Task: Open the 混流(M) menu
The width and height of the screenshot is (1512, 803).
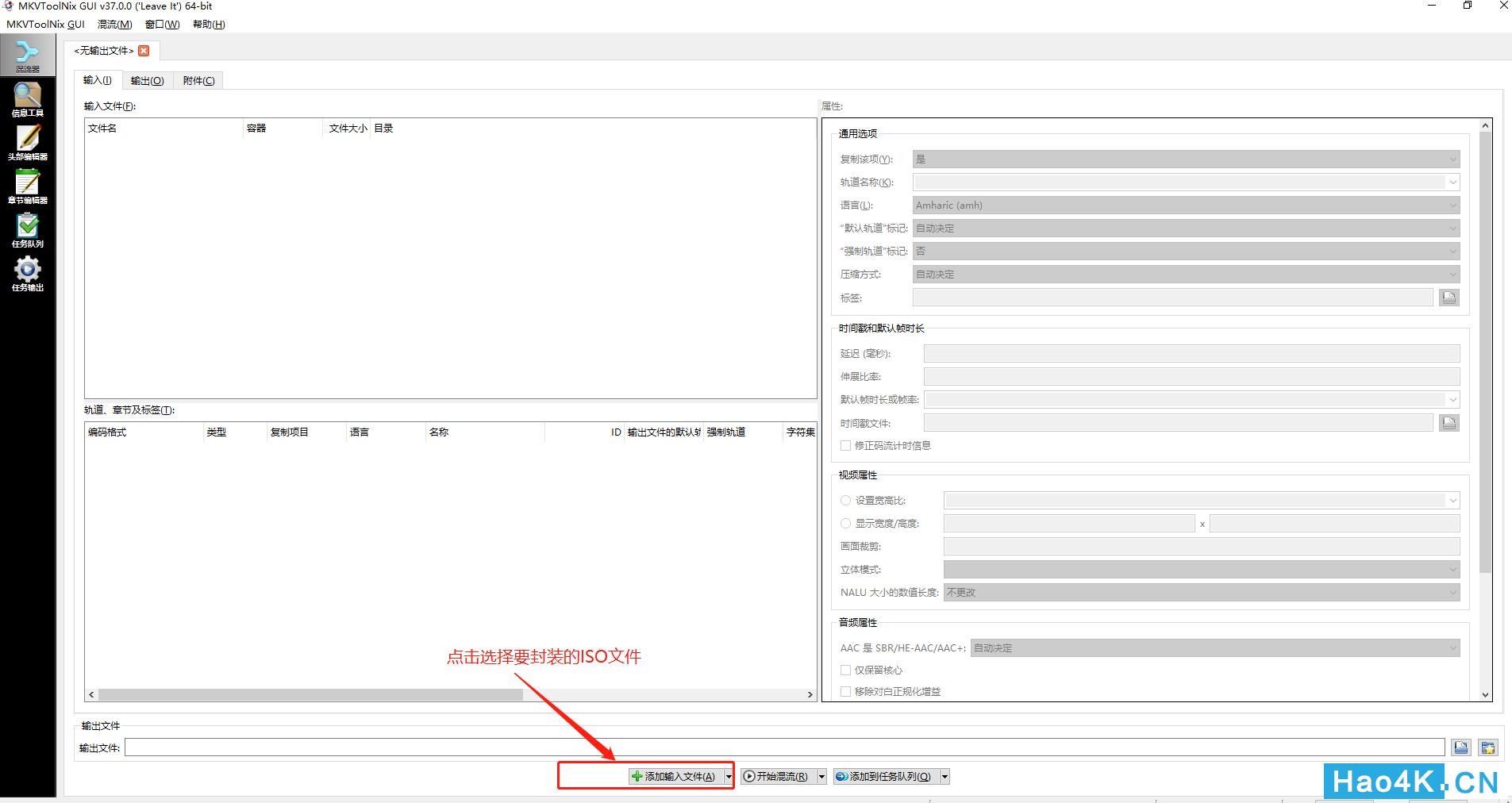Action: [114, 25]
